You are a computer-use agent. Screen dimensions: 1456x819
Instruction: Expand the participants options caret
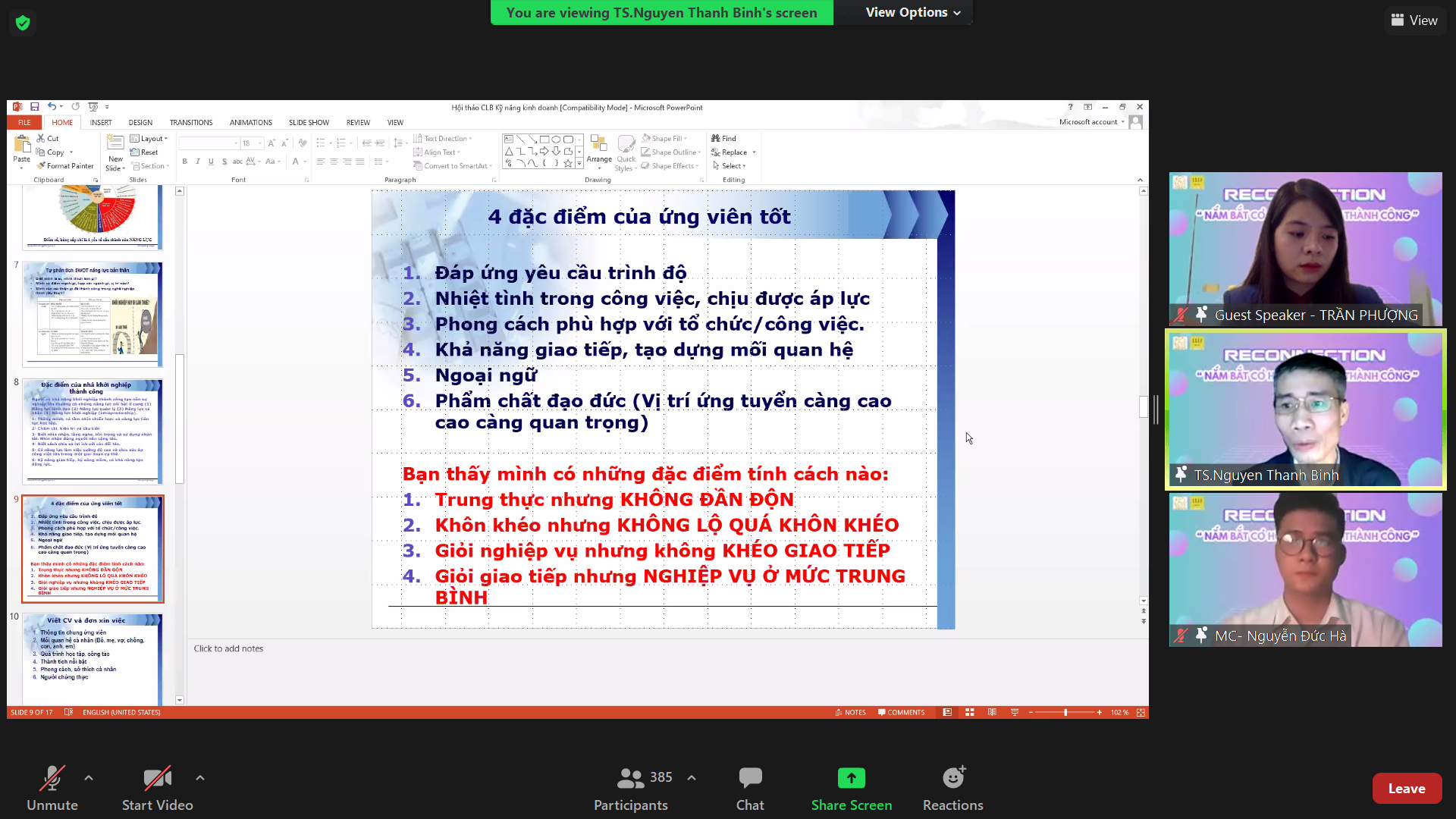692,778
